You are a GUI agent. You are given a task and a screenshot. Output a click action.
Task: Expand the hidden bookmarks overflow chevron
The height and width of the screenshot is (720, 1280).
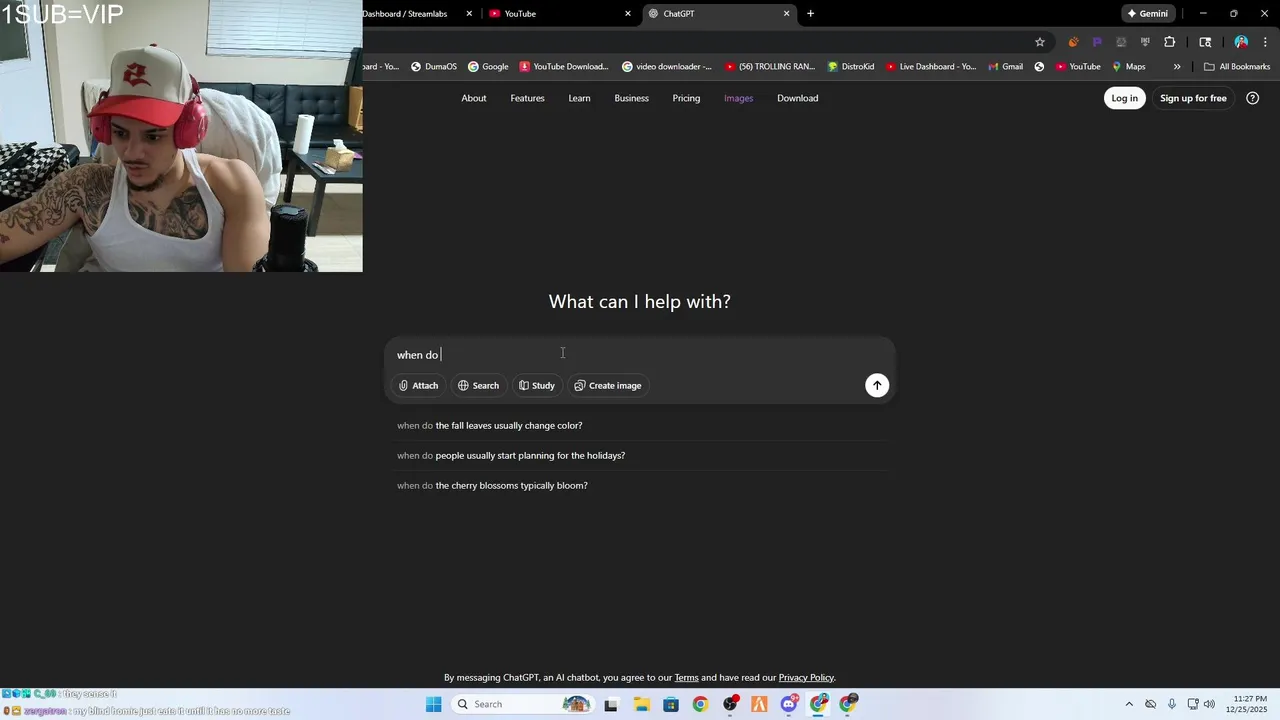pyautogui.click(x=1177, y=67)
